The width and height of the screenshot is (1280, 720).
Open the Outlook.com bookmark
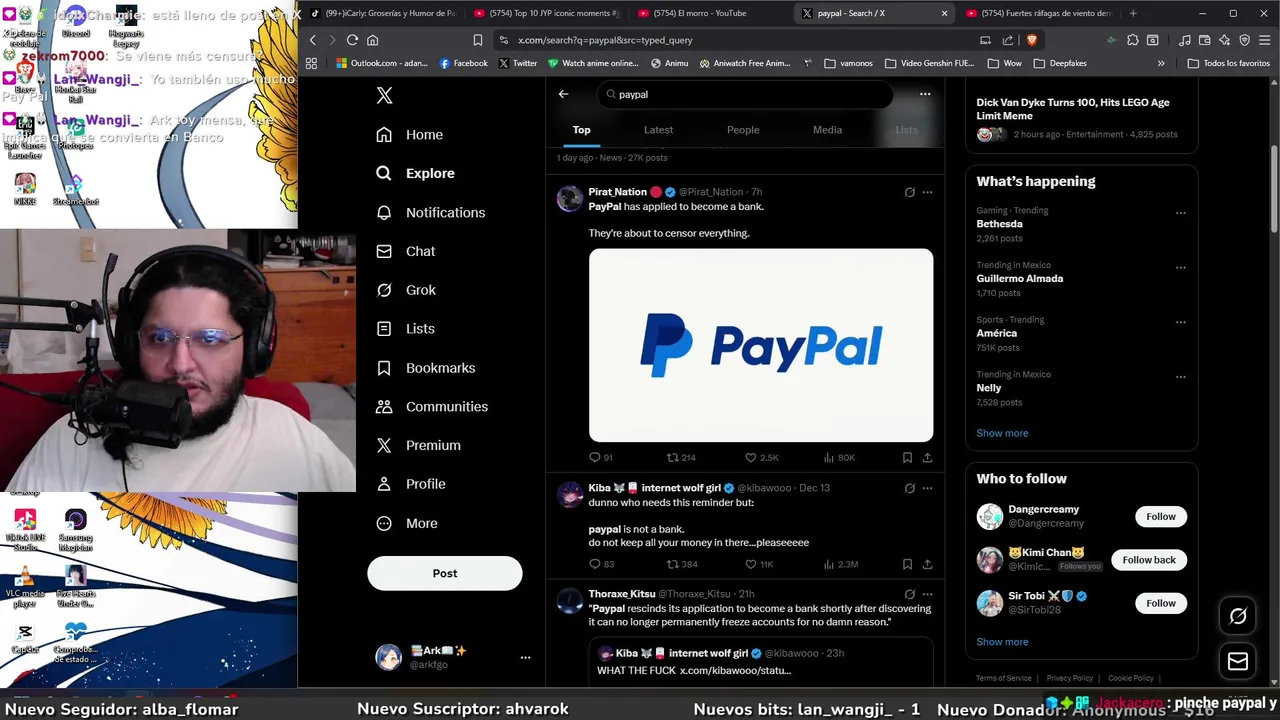coord(383,63)
